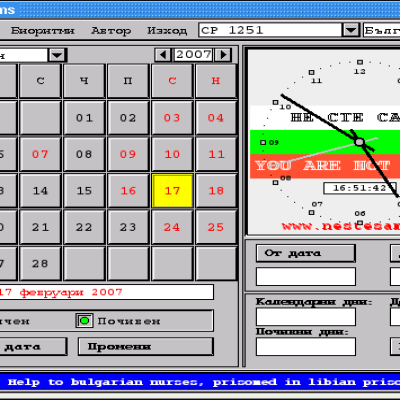Select day 15 in the calendar
400x400 pixels.
click(x=84, y=191)
